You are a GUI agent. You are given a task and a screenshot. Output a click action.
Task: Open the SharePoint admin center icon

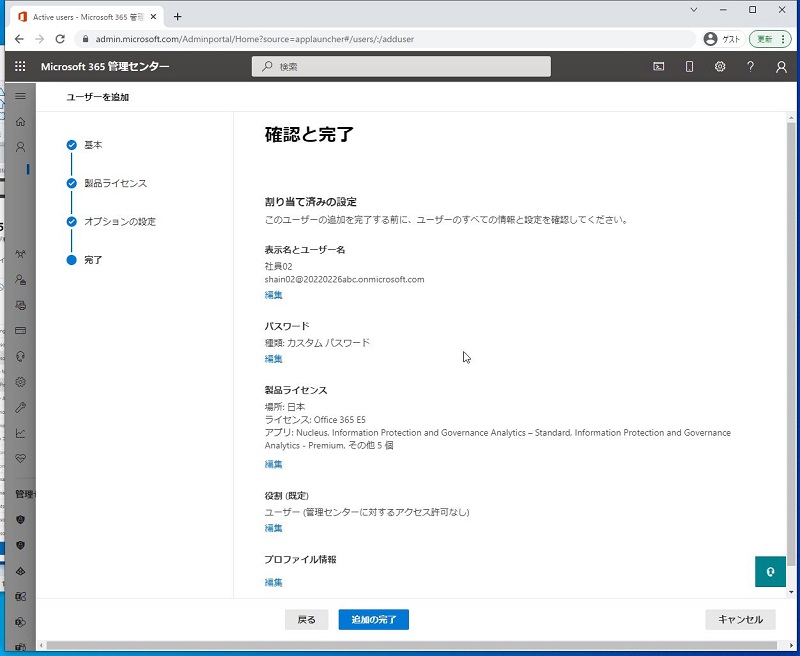(20, 622)
